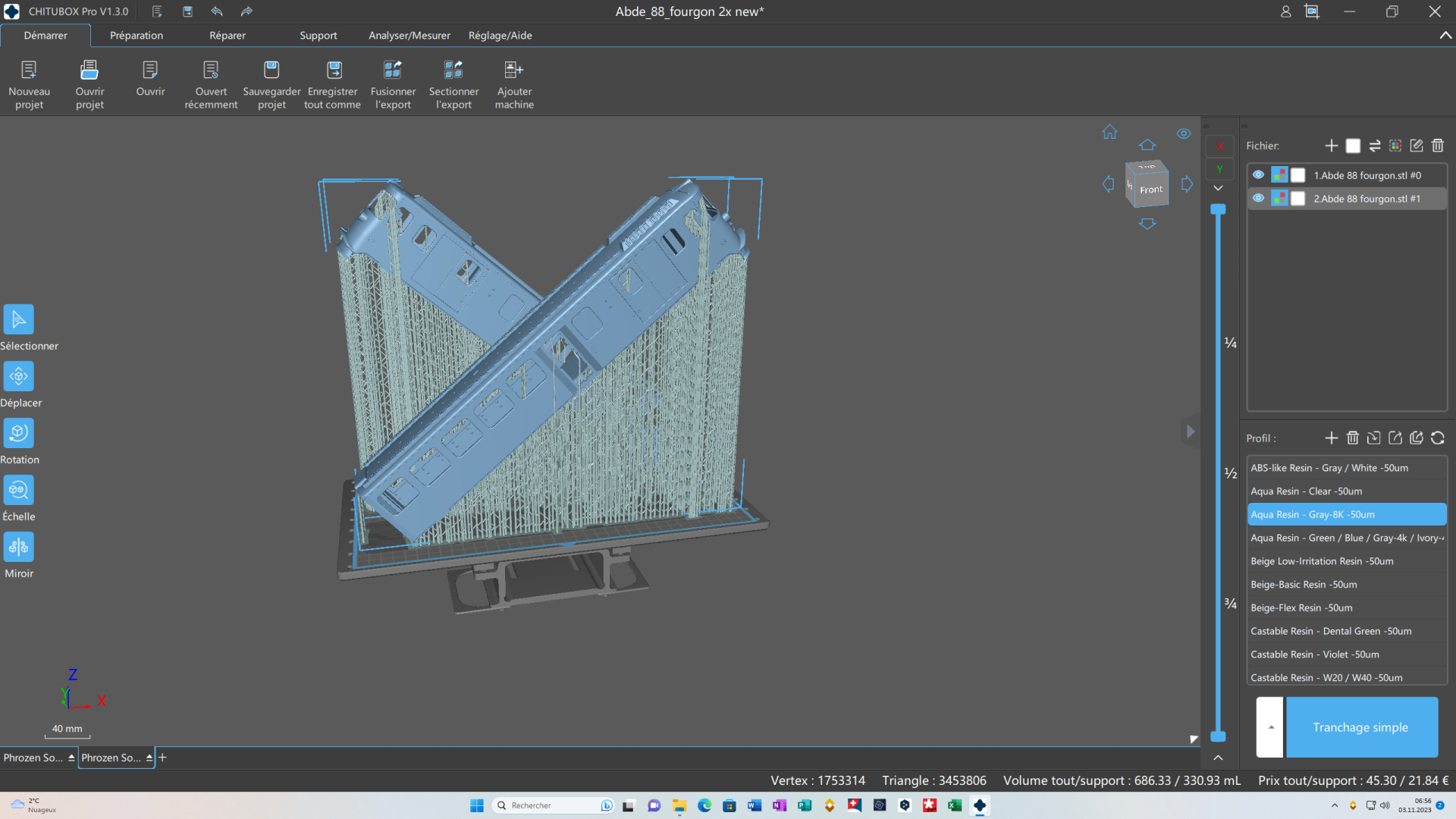
Task: Toggle the viewport eye visibility icon
Action: pos(1184,133)
